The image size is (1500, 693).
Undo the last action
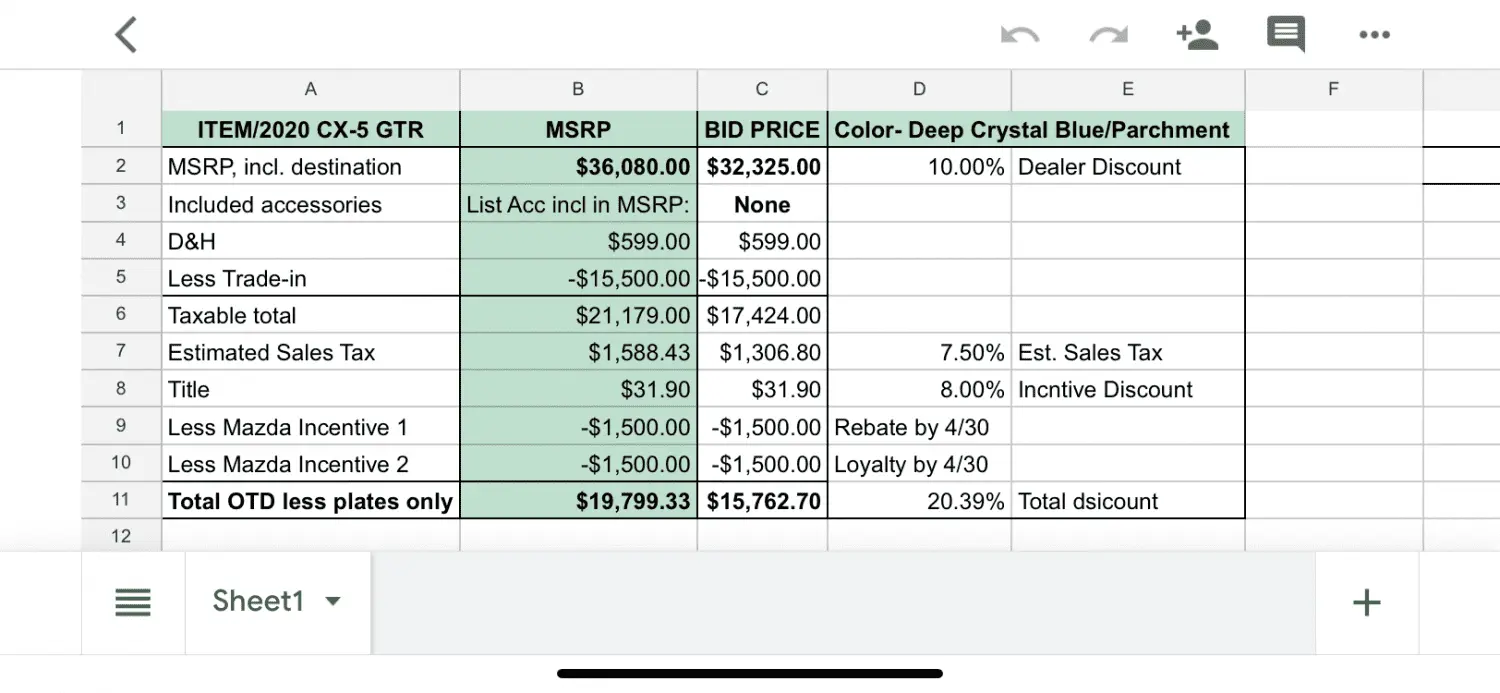click(x=1019, y=35)
